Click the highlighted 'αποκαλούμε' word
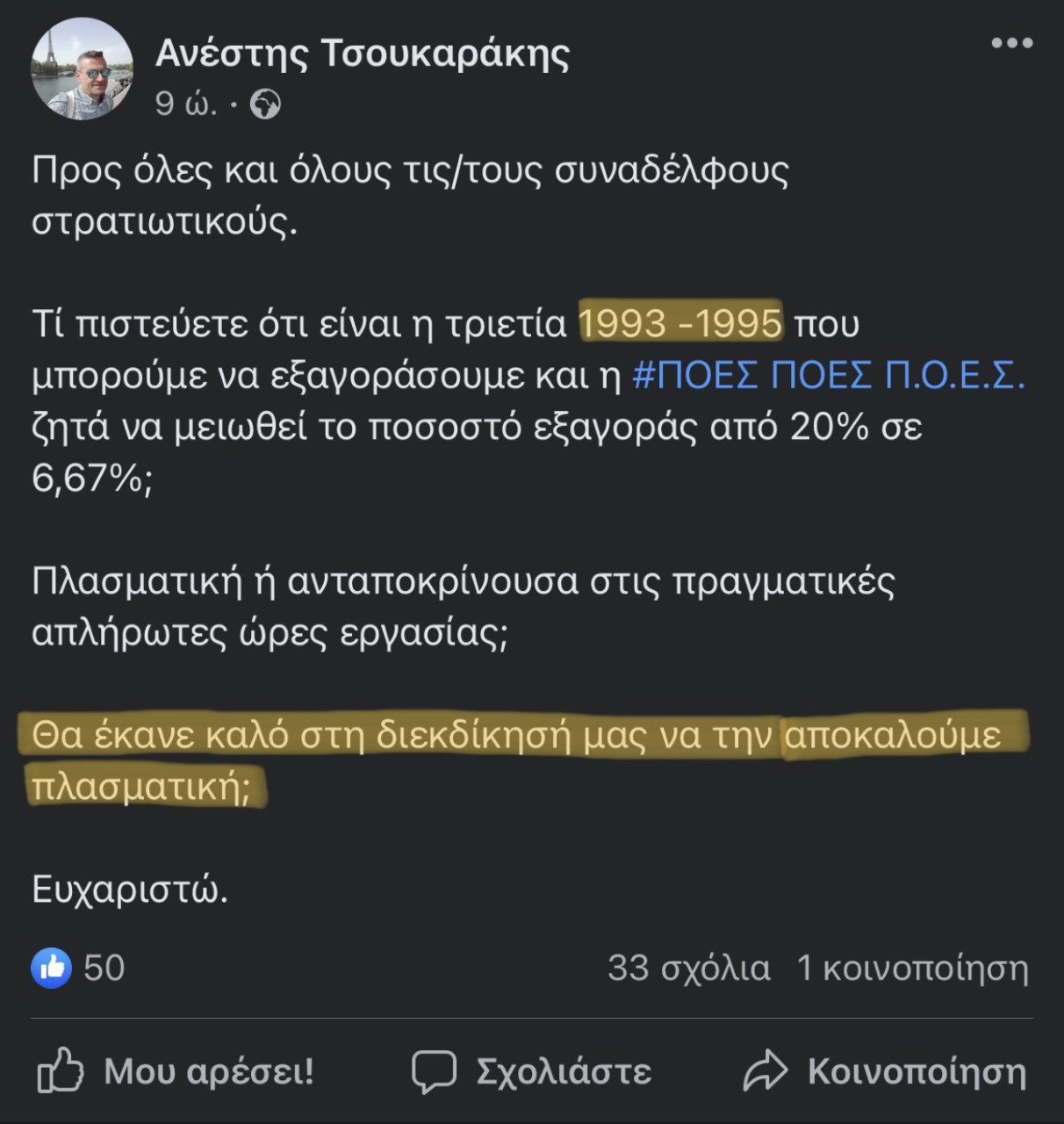 892,735
